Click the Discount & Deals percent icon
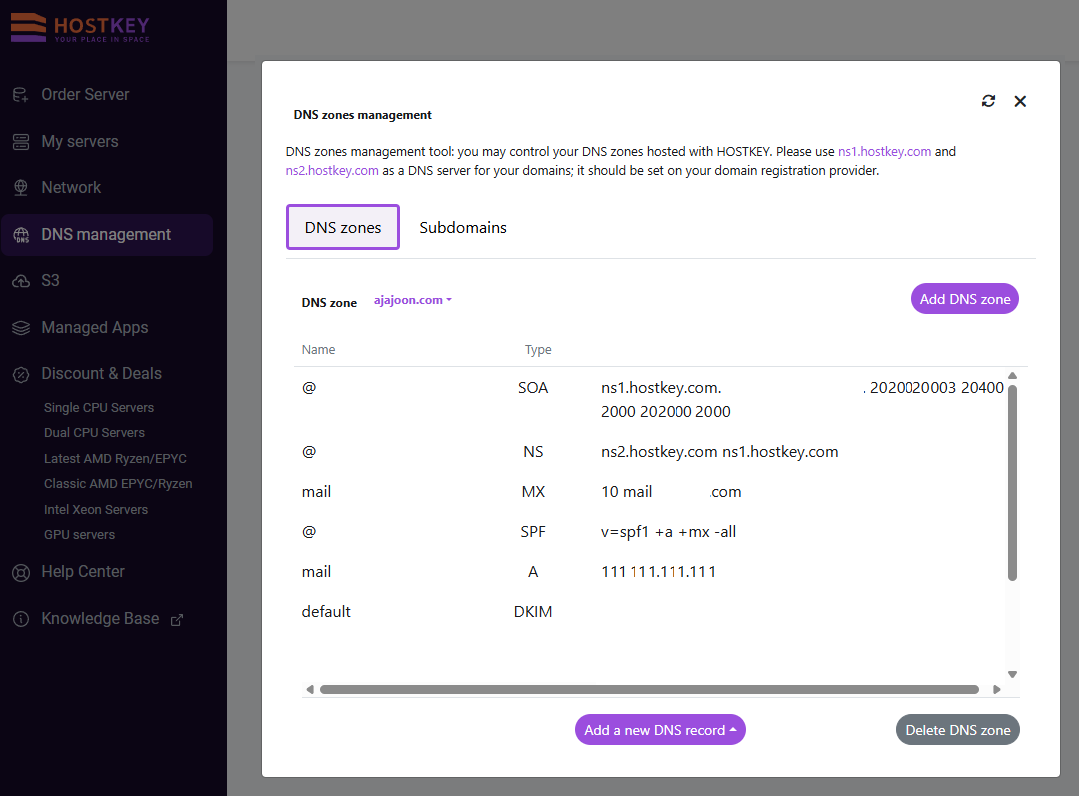Viewport: 1079px width, 796px height. pos(21,374)
